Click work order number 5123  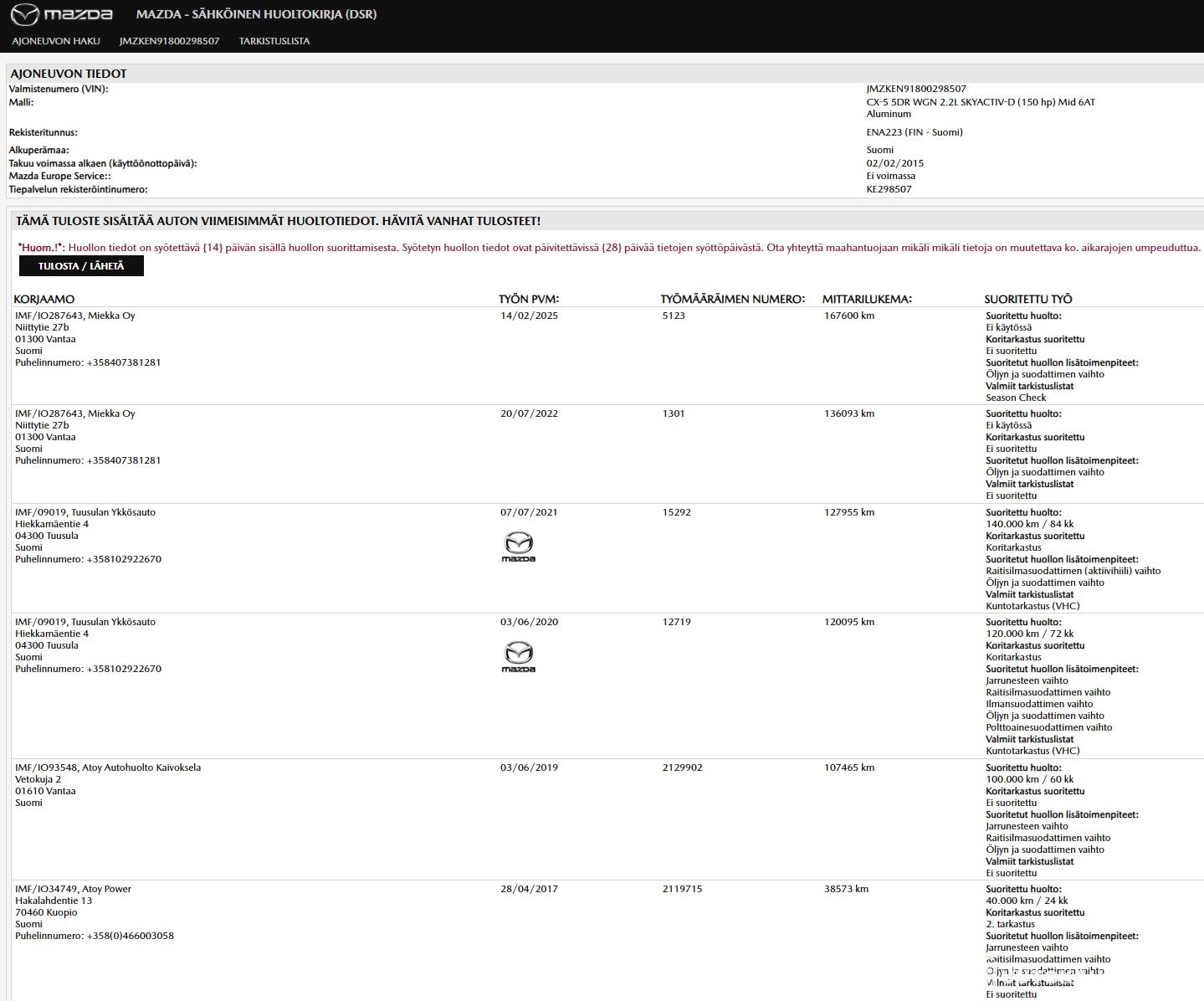point(674,316)
